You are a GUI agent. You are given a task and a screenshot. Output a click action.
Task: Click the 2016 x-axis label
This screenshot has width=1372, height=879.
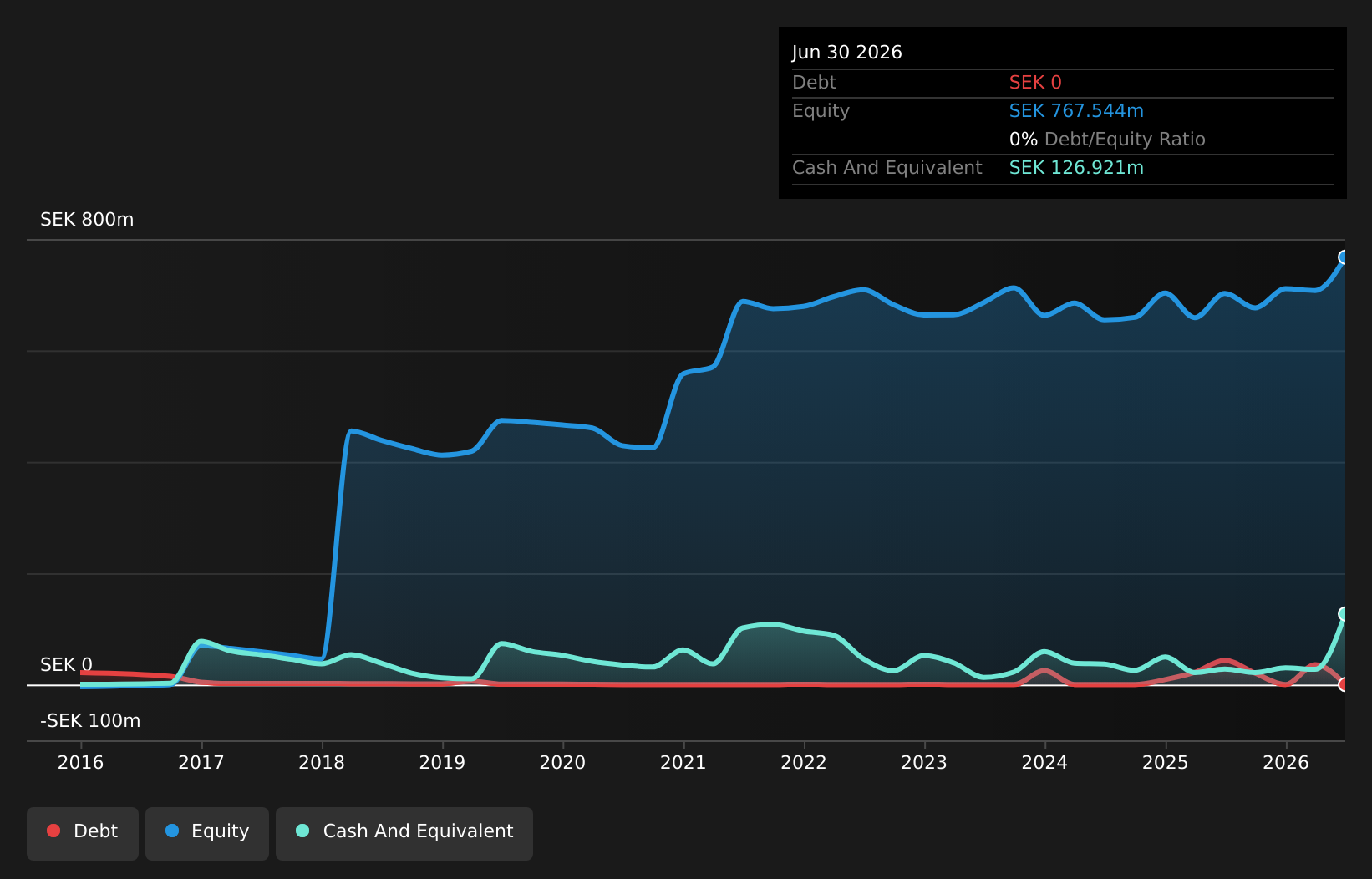pos(81,762)
